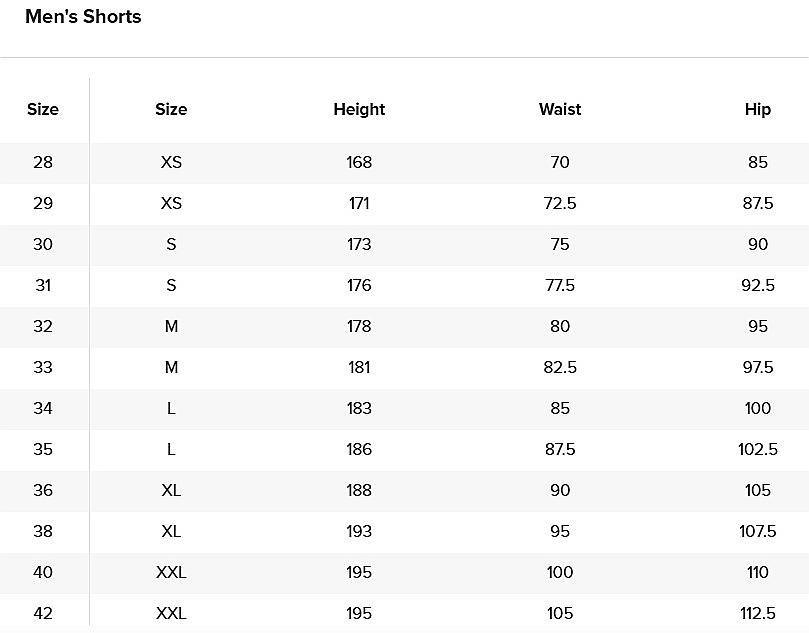
Task: Click the height value 186
Action: point(359,449)
